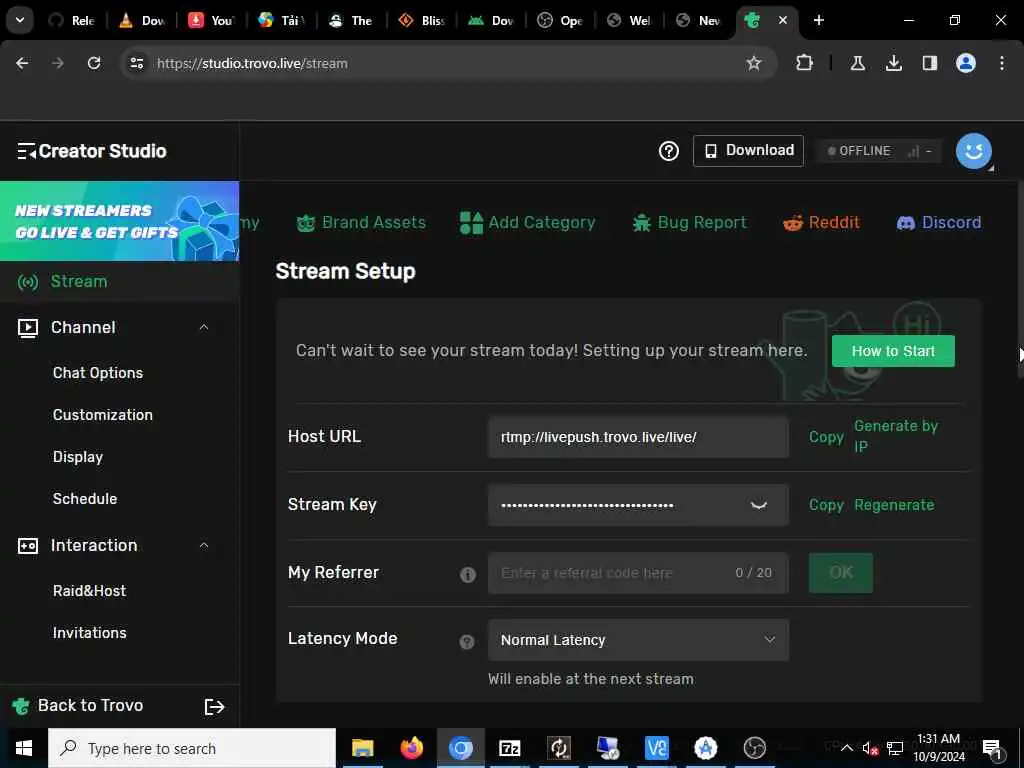Open the help question mark icon

pos(668,151)
